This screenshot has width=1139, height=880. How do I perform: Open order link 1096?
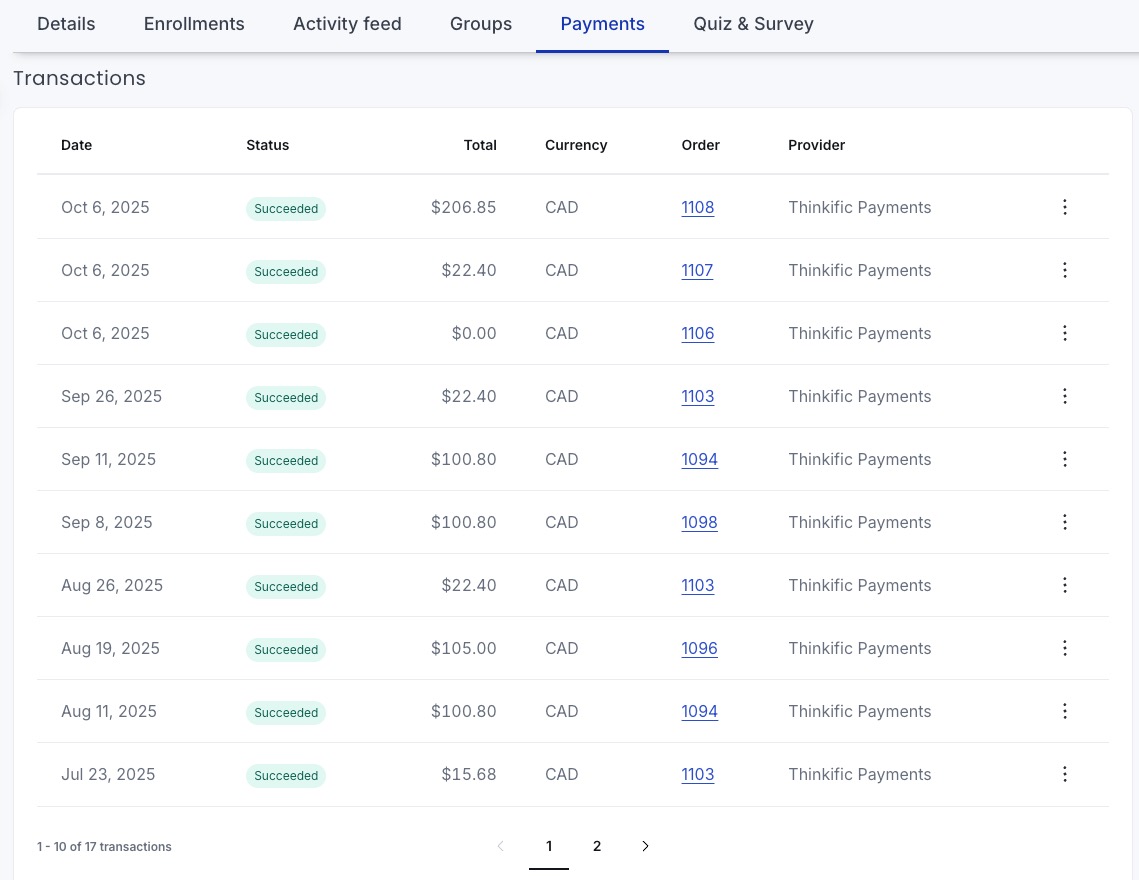click(700, 648)
